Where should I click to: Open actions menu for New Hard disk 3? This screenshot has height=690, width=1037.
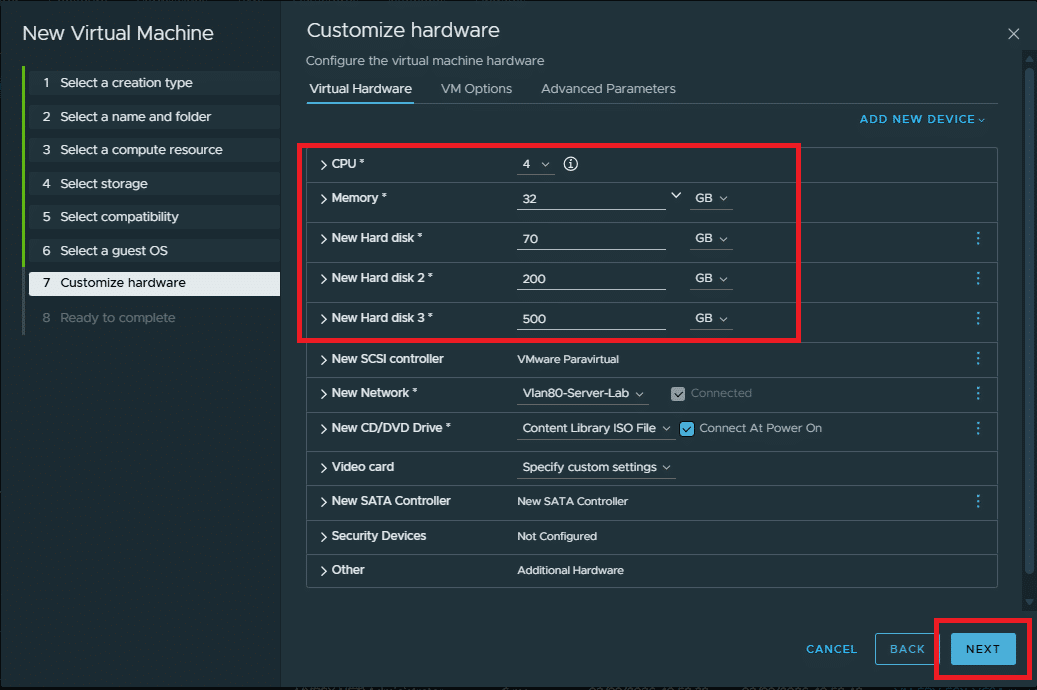point(977,318)
